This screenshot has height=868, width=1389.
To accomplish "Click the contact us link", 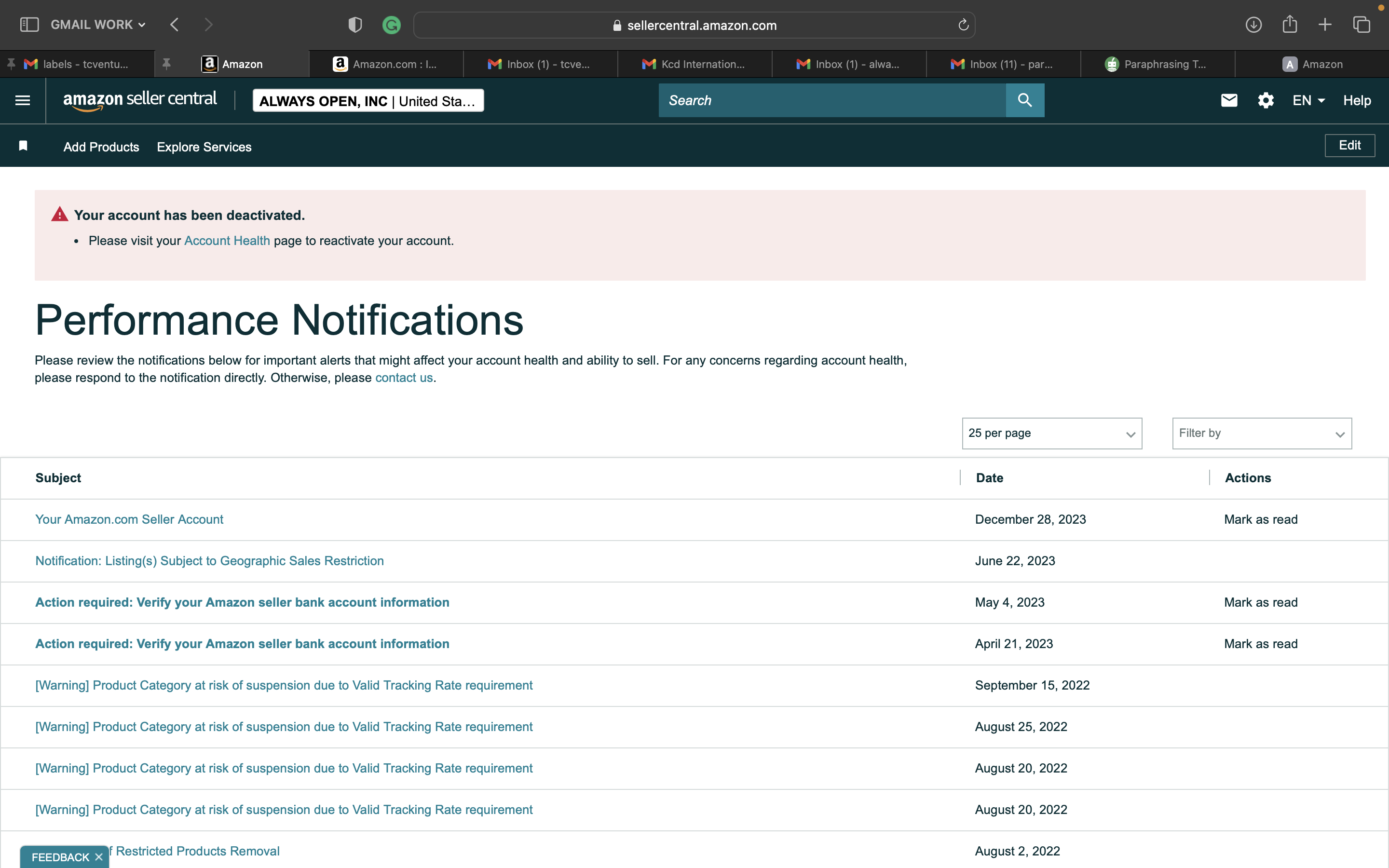I will (404, 378).
